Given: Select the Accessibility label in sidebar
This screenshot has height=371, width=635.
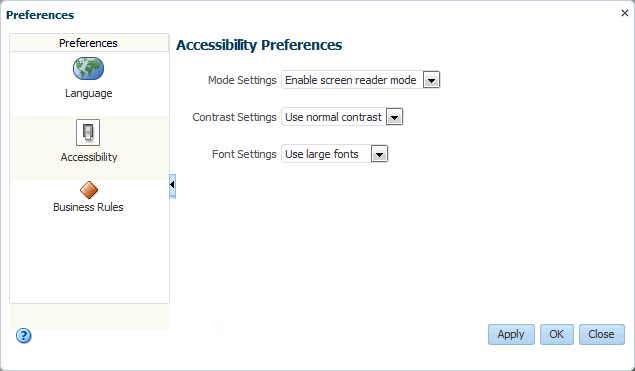Looking at the screenshot, I should 89,157.
